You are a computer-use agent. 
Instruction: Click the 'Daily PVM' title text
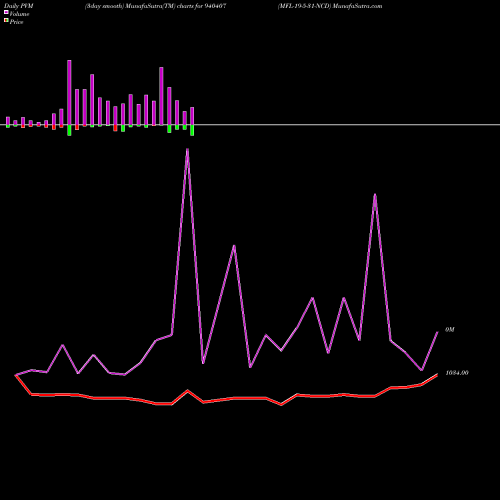19,6
